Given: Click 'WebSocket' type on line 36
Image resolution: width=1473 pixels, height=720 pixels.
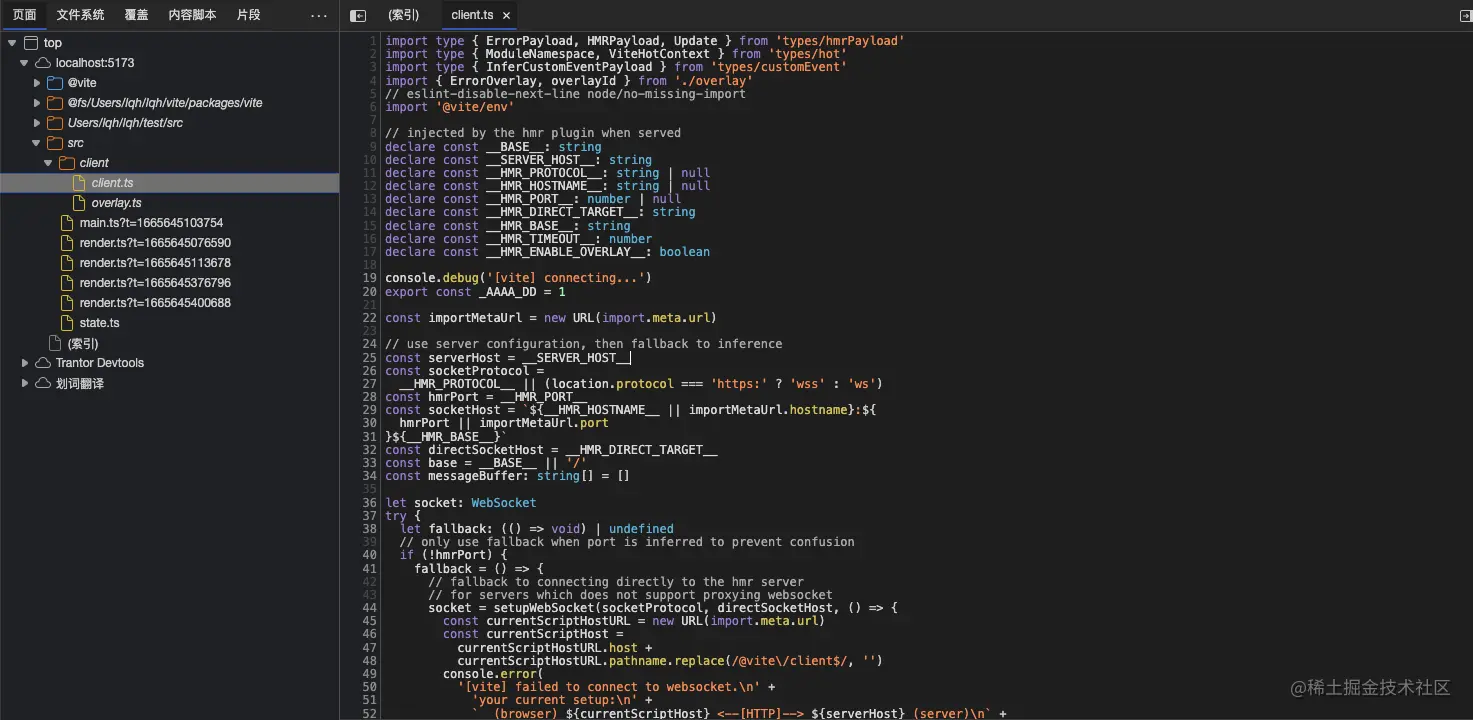Looking at the screenshot, I should (504, 503).
